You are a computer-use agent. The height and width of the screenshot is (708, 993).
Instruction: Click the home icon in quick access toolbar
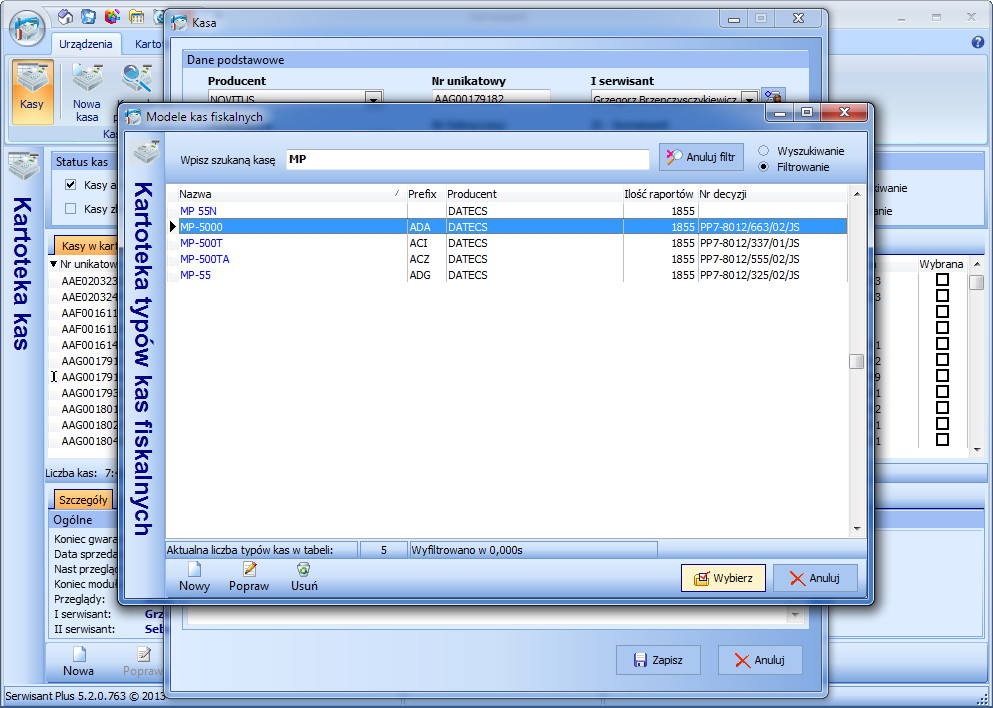[x=65, y=16]
